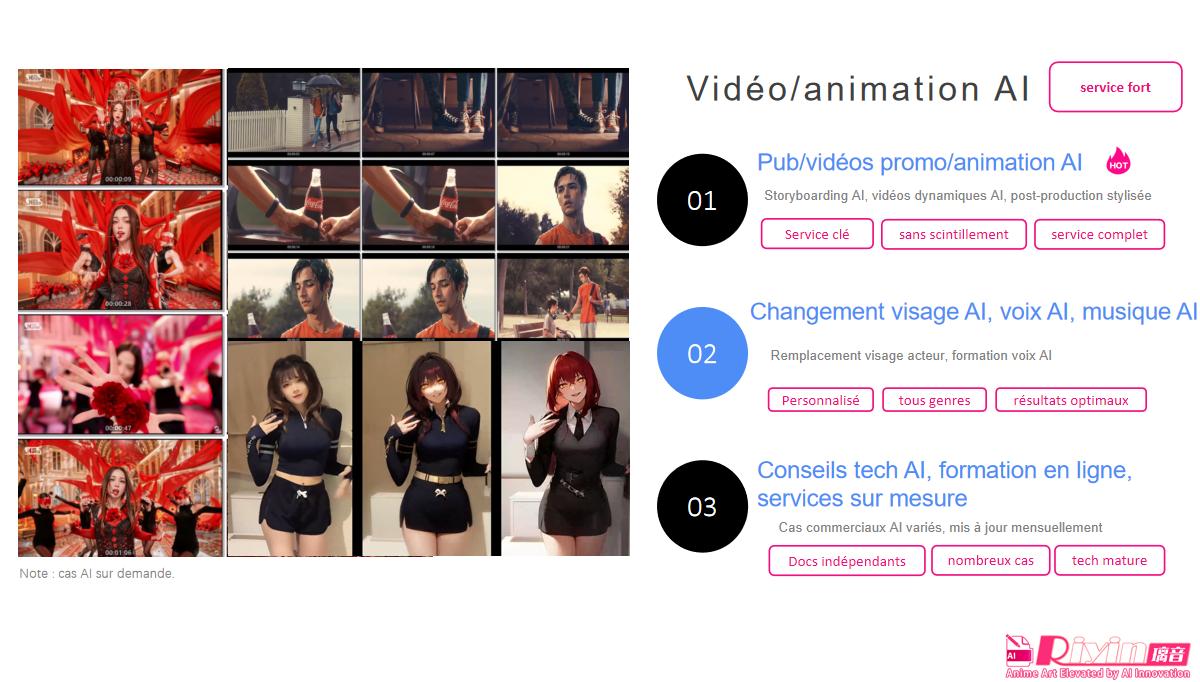Image resolution: width=1200 pixels, height=682 pixels.
Task: Click the "nombreux cas" tag
Action: 991,560
